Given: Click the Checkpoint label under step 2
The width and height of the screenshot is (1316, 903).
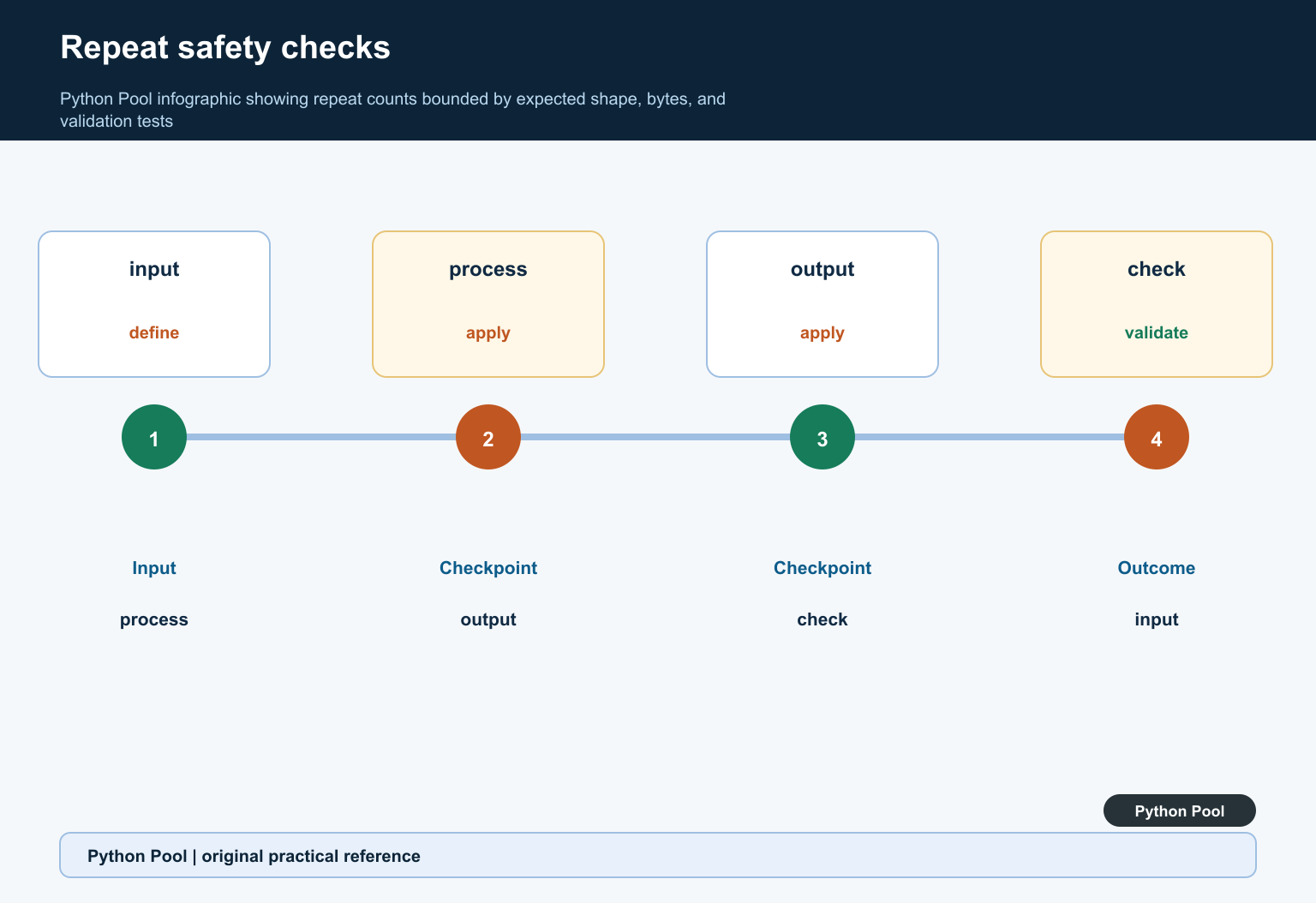Looking at the screenshot, I should pos(488,568).
